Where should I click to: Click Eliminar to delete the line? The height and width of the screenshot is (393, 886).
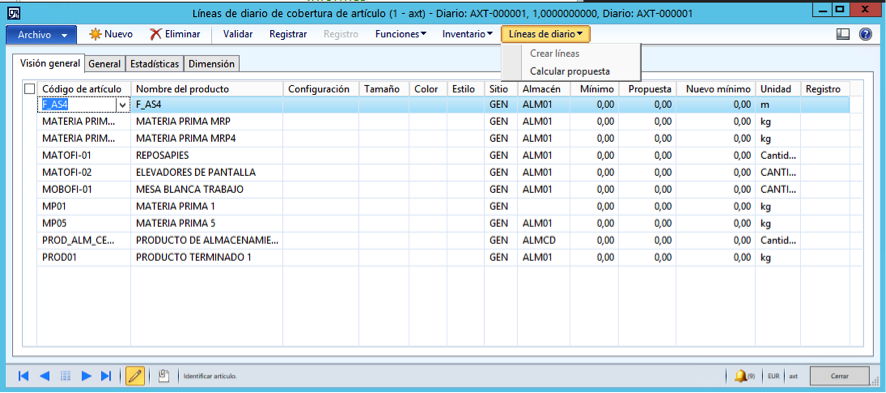click(x=175, y=34)
